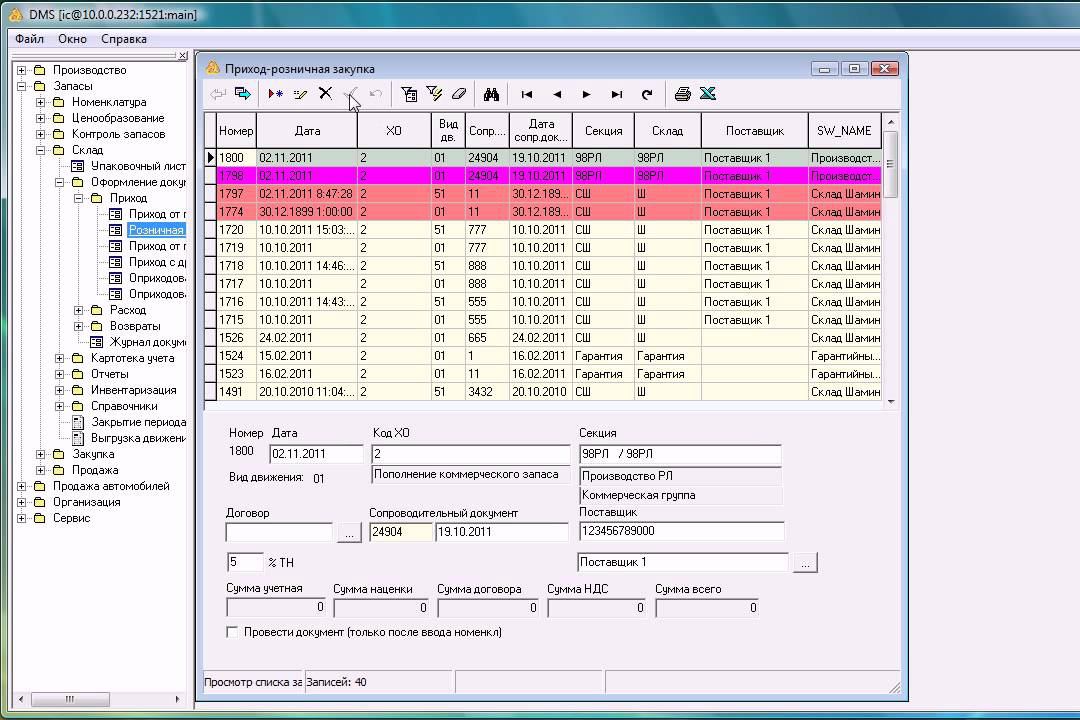The image size is (1080, 720).
Task: Click the refresh arrow icon
Action: click(647, 94)
